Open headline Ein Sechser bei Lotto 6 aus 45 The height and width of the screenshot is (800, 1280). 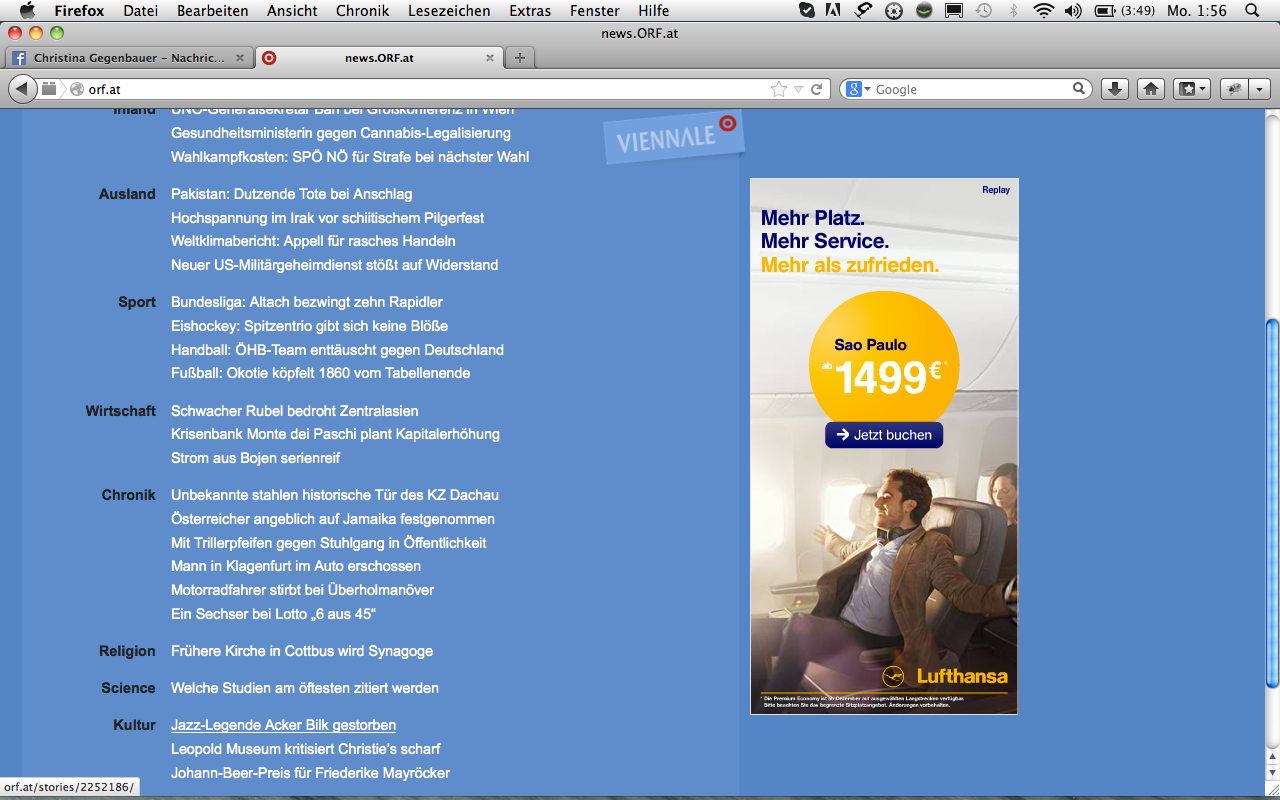coord(273,614)
